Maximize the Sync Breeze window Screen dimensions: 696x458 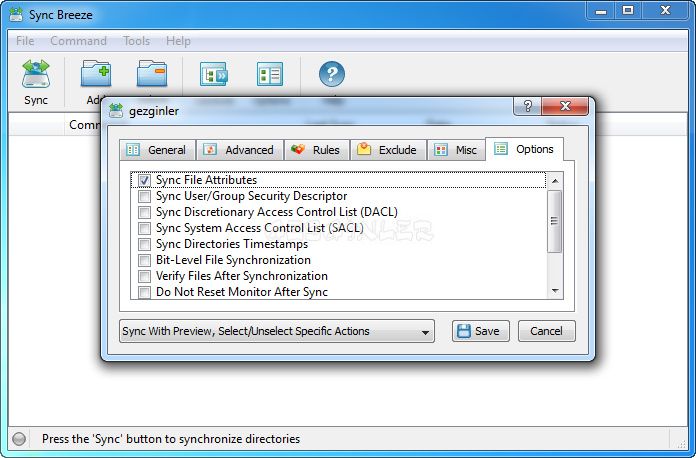[628, 11]
